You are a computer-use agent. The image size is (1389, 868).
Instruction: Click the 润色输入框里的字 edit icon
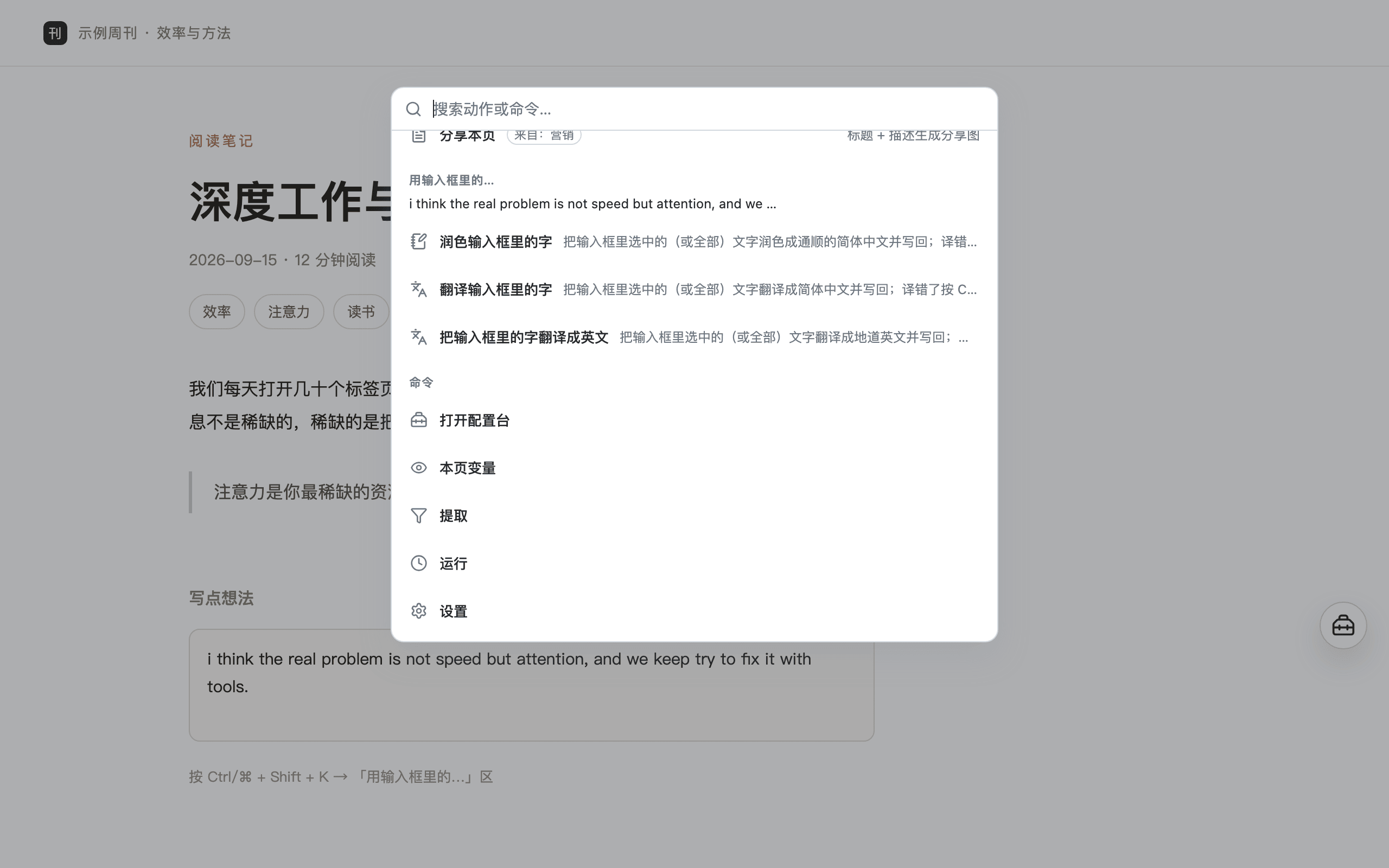(418, 242)
